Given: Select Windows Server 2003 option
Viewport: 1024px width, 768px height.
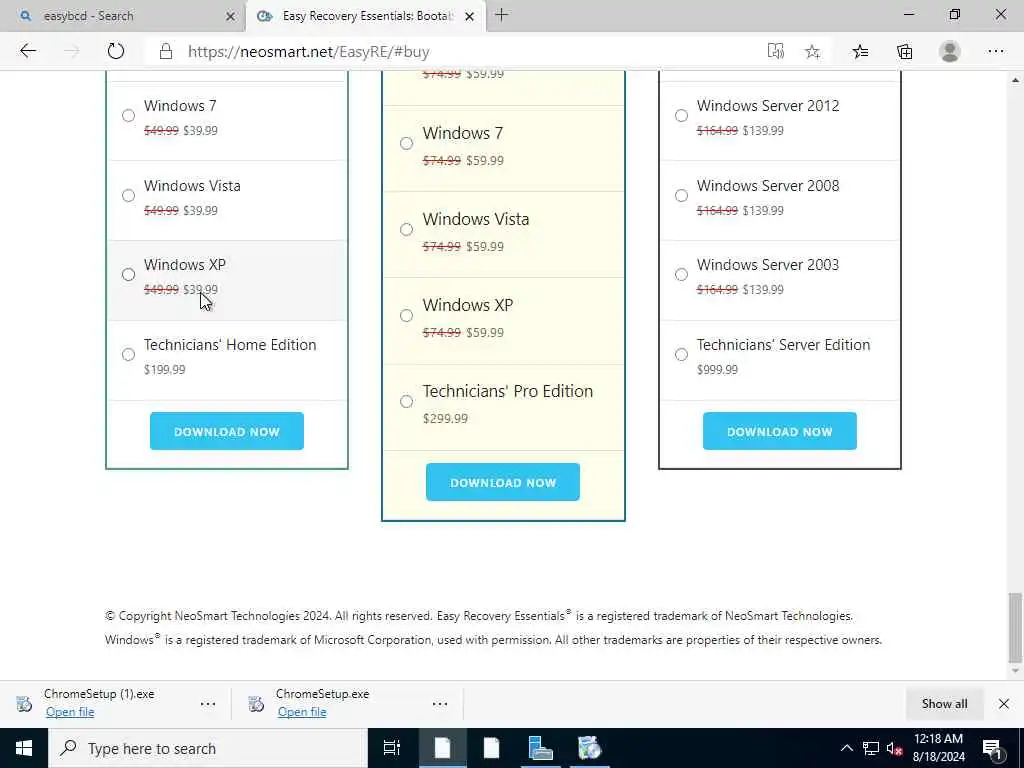Looking at the screenshot, I should pos(681,274).
